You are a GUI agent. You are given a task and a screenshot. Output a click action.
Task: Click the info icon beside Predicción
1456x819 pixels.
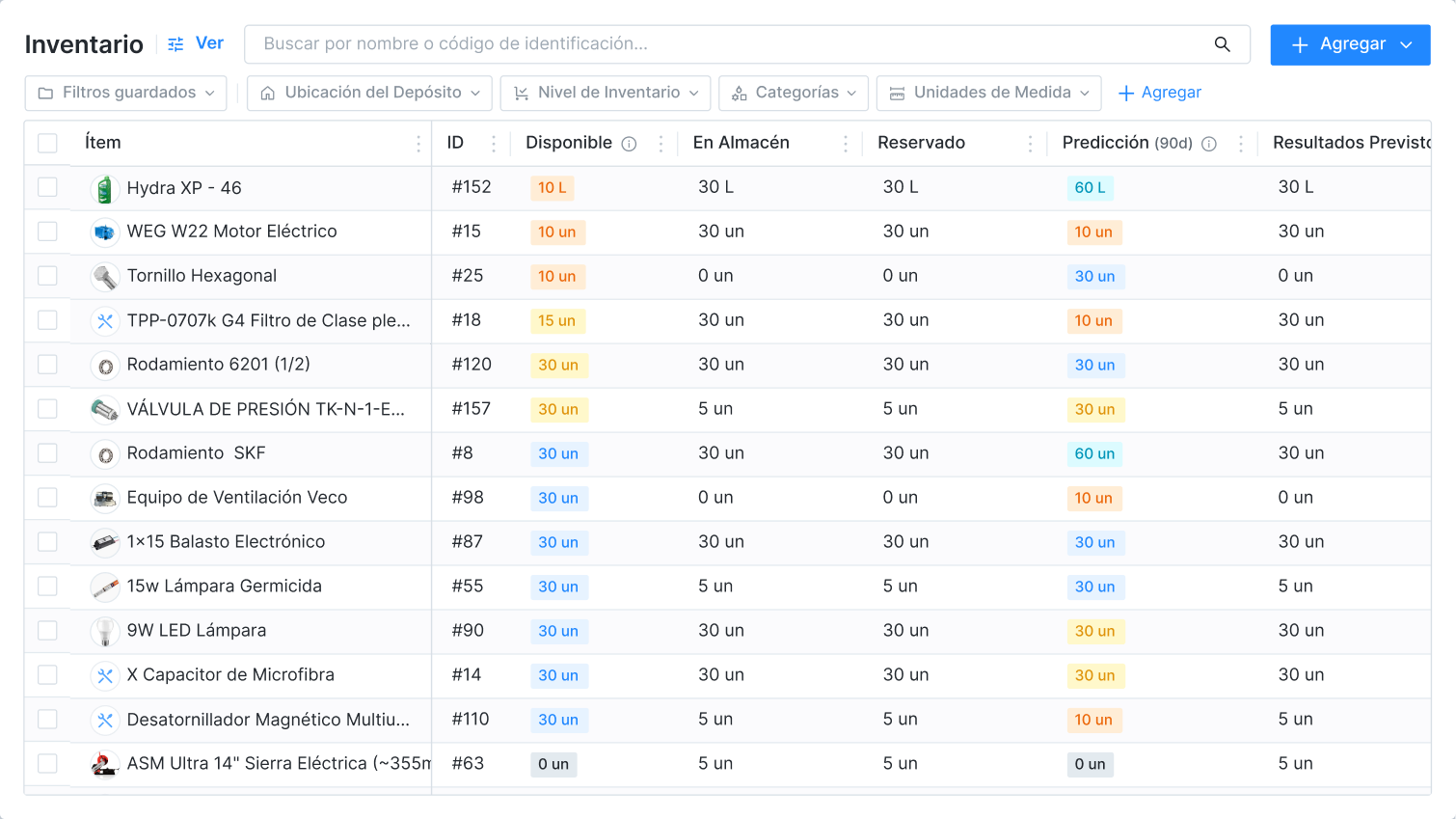(x=1208, y=144)
